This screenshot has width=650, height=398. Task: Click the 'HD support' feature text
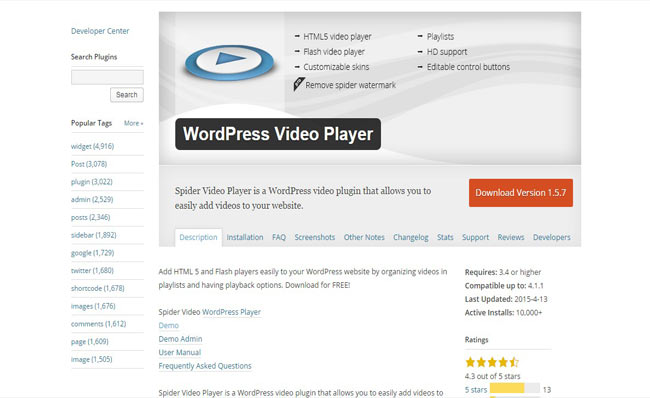(x=447, y=52)
